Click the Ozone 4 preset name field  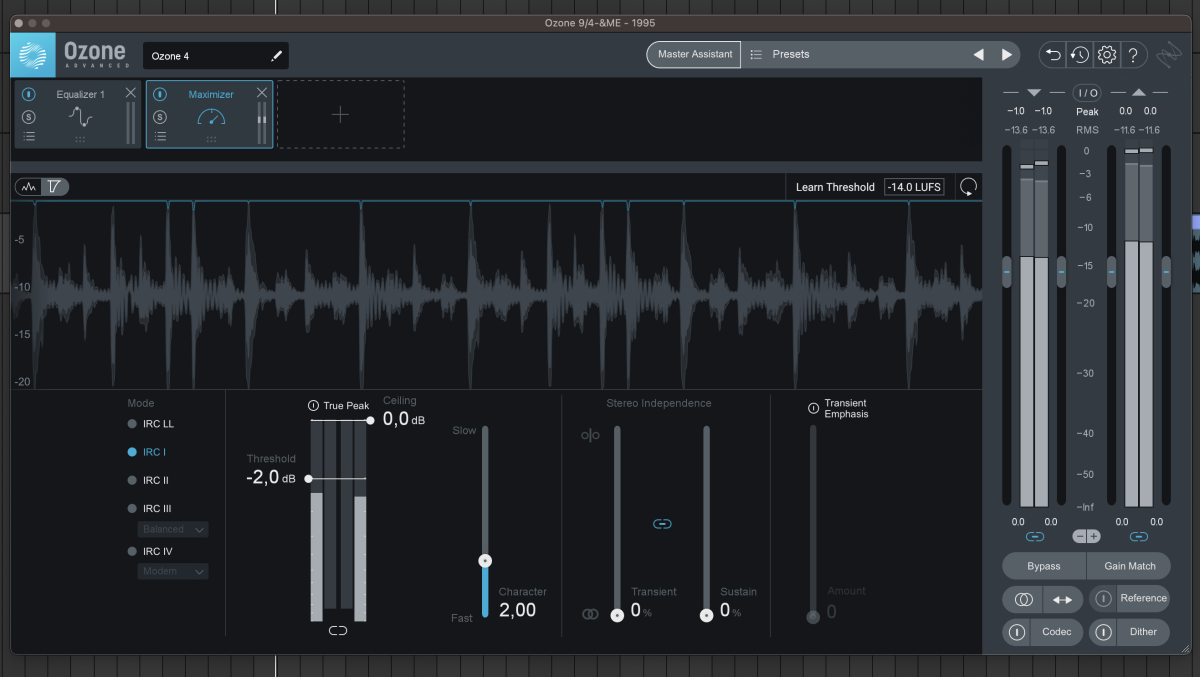click(216, 56)
